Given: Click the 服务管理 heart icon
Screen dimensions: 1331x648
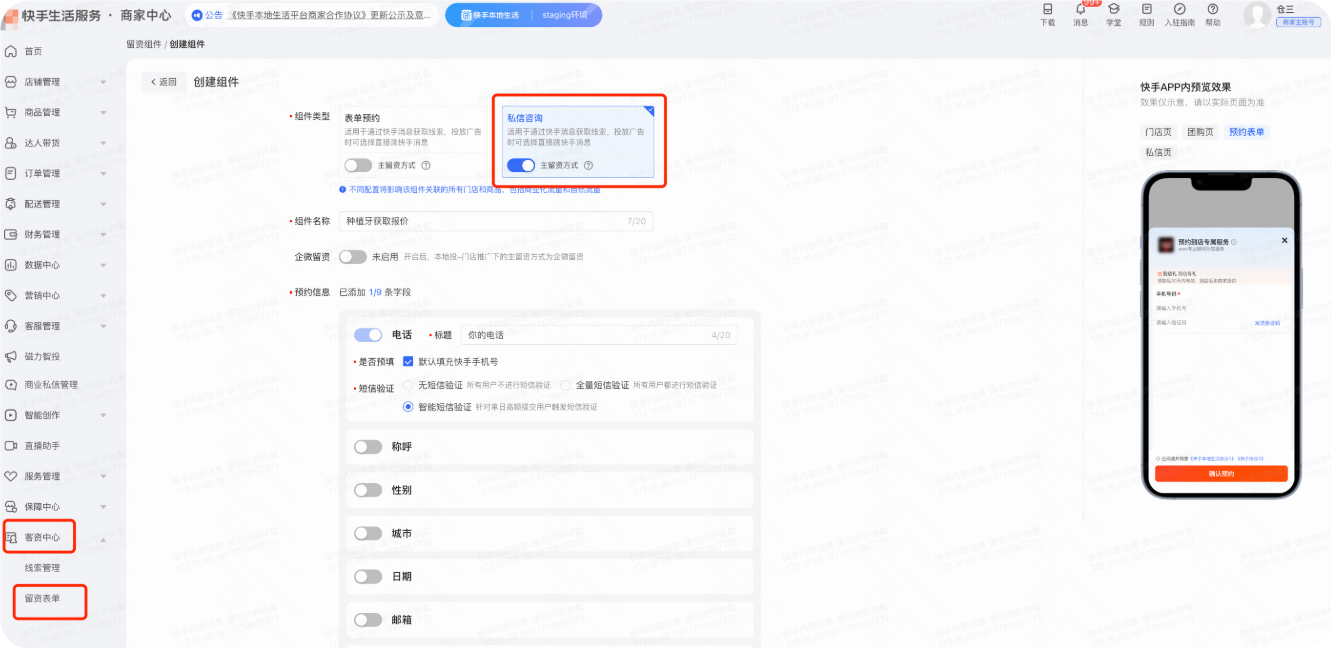Looking at the screenshot, I should 11,476.
